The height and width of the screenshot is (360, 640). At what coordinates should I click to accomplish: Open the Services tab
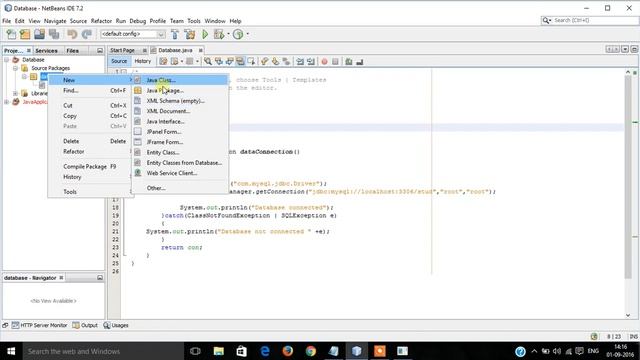(x=46, y=51)
